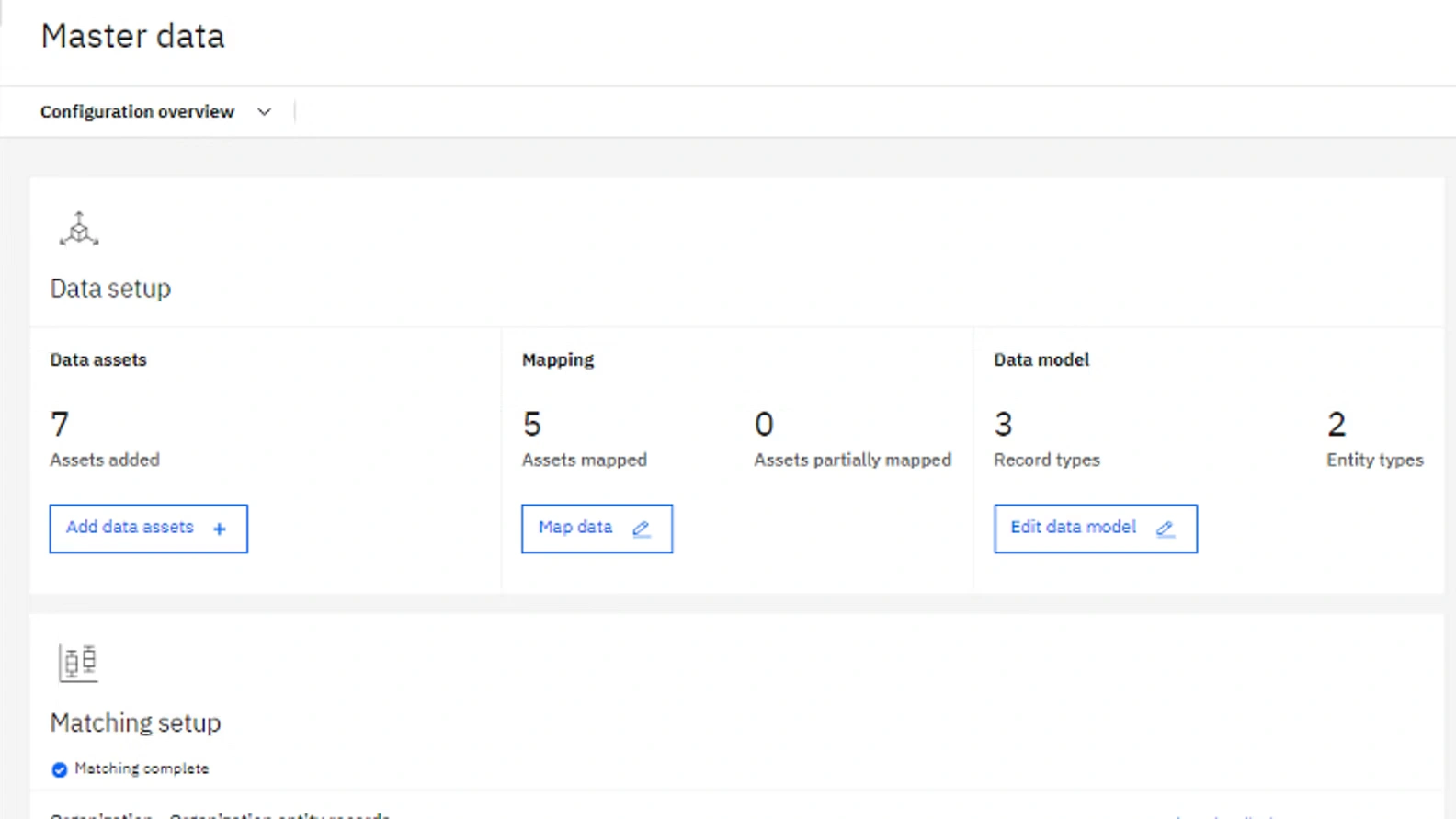Click the Master data page title
This screenshot has height=819, width=1456.
click(132, 37)
